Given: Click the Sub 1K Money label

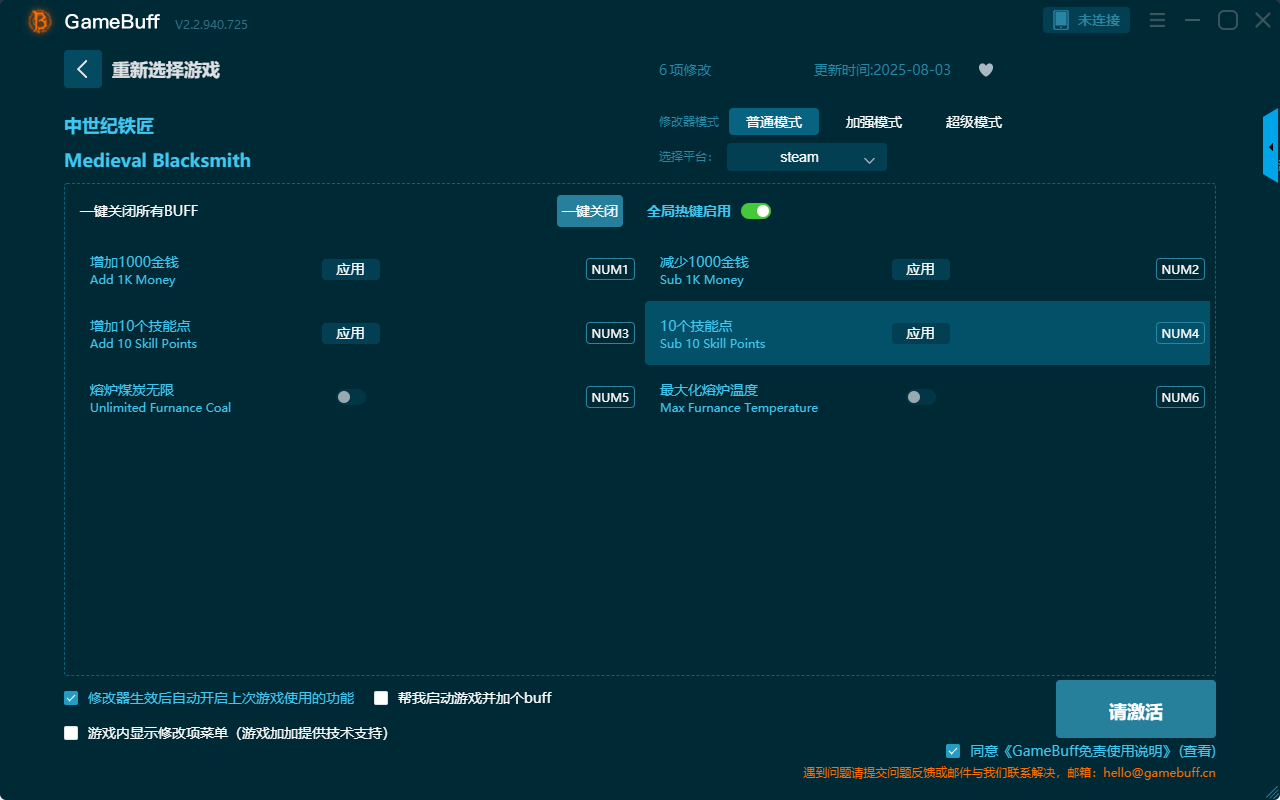Looking at the screenshot, I should click(702, 280).
